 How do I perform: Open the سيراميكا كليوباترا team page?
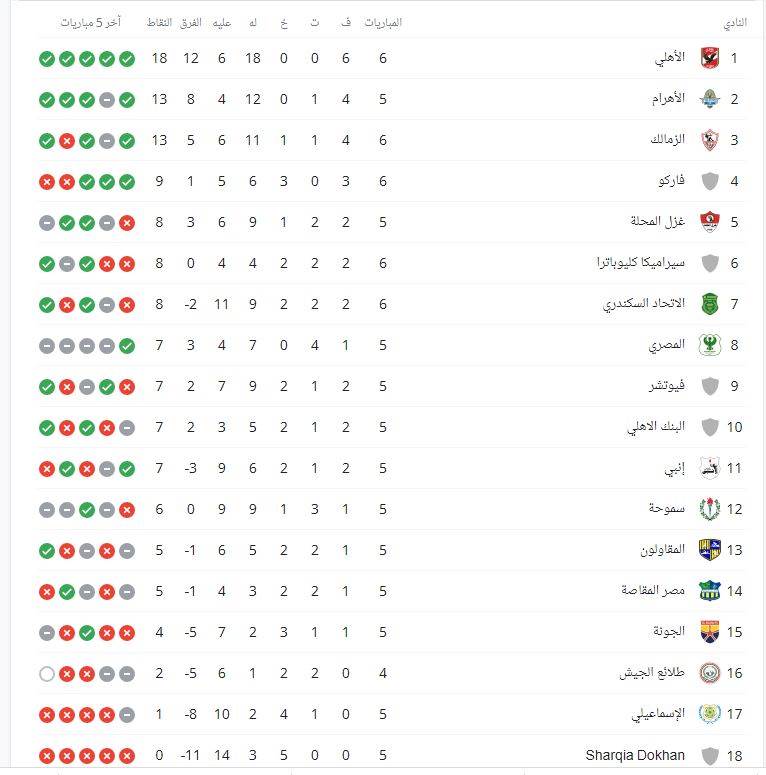point(641,263)
